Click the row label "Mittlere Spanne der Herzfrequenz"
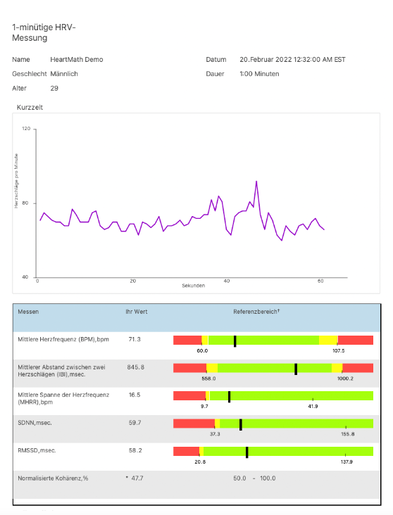393x515 pixels. [63, 398]
